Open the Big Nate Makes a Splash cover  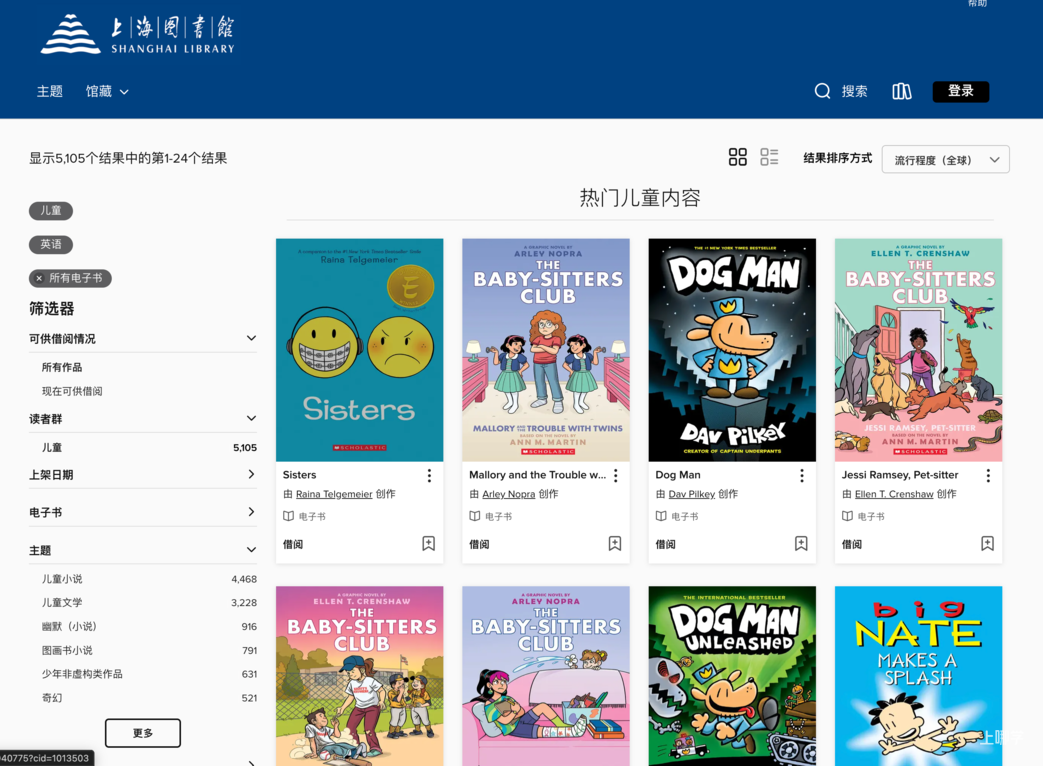(918, 676)
